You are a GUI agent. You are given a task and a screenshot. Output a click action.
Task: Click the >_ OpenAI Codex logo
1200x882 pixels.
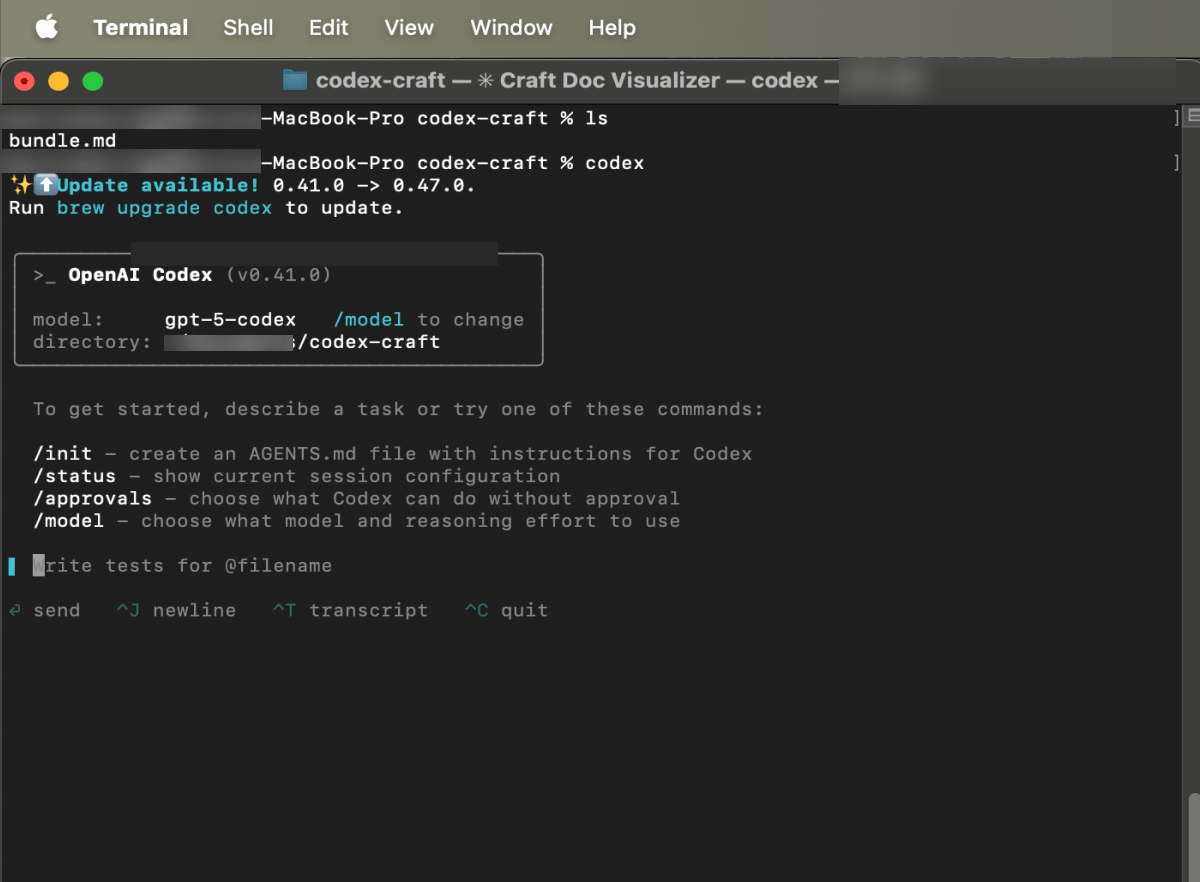coord(44,274)
